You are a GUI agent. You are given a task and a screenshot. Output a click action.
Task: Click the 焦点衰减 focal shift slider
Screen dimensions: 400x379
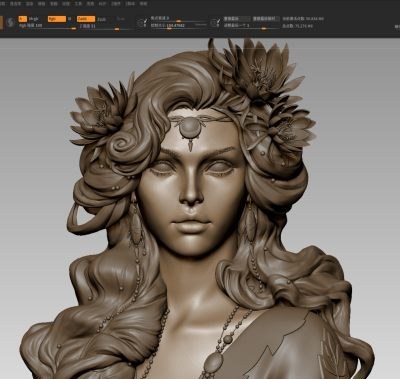click(x=179, y=19)
